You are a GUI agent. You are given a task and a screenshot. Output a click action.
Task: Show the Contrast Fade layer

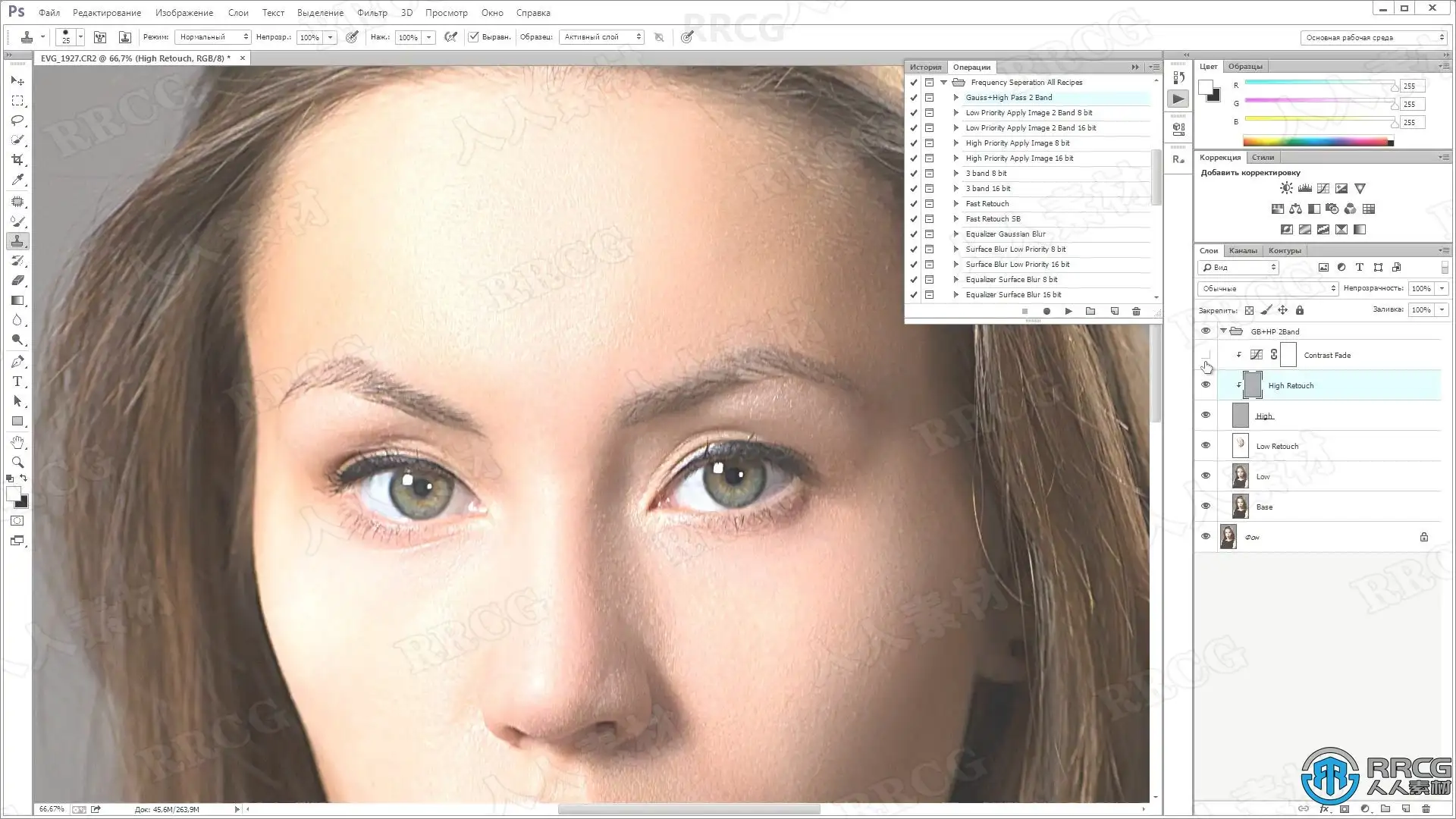(1206, 355)
